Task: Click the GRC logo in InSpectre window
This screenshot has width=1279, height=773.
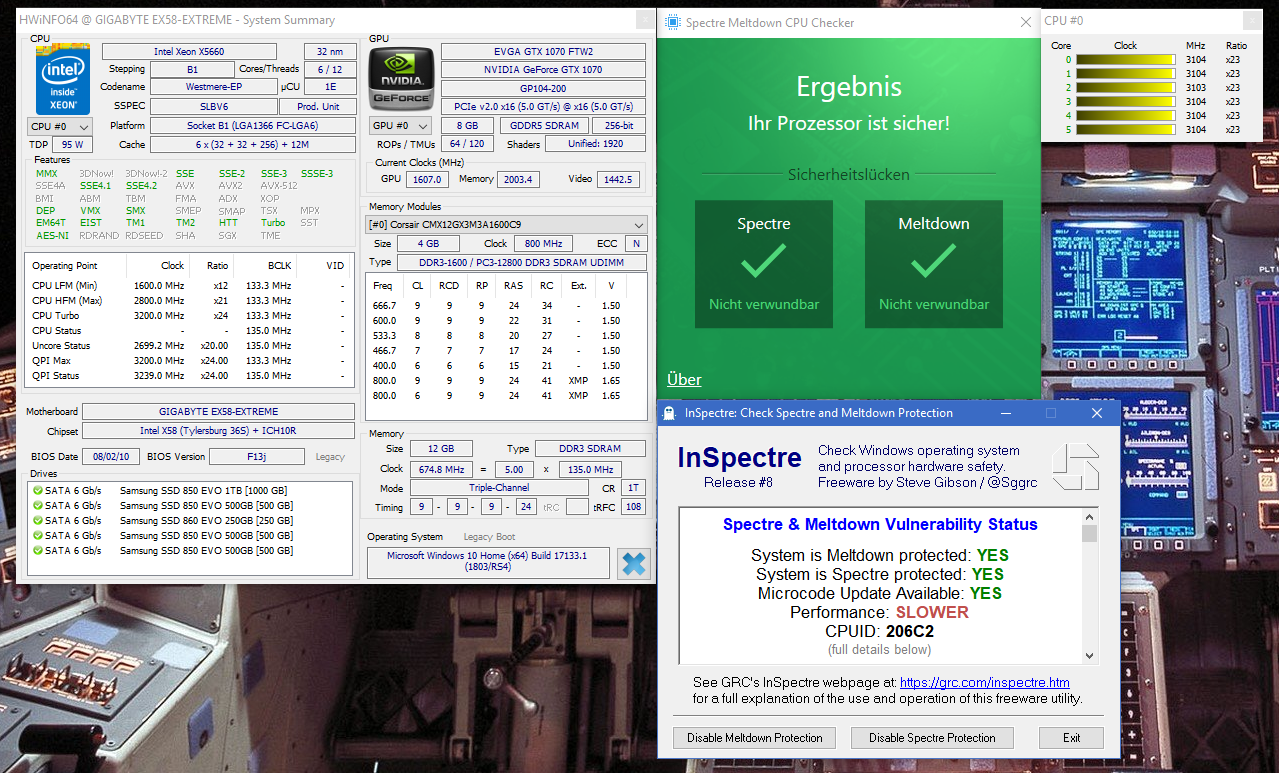Action: point(1075,467)
